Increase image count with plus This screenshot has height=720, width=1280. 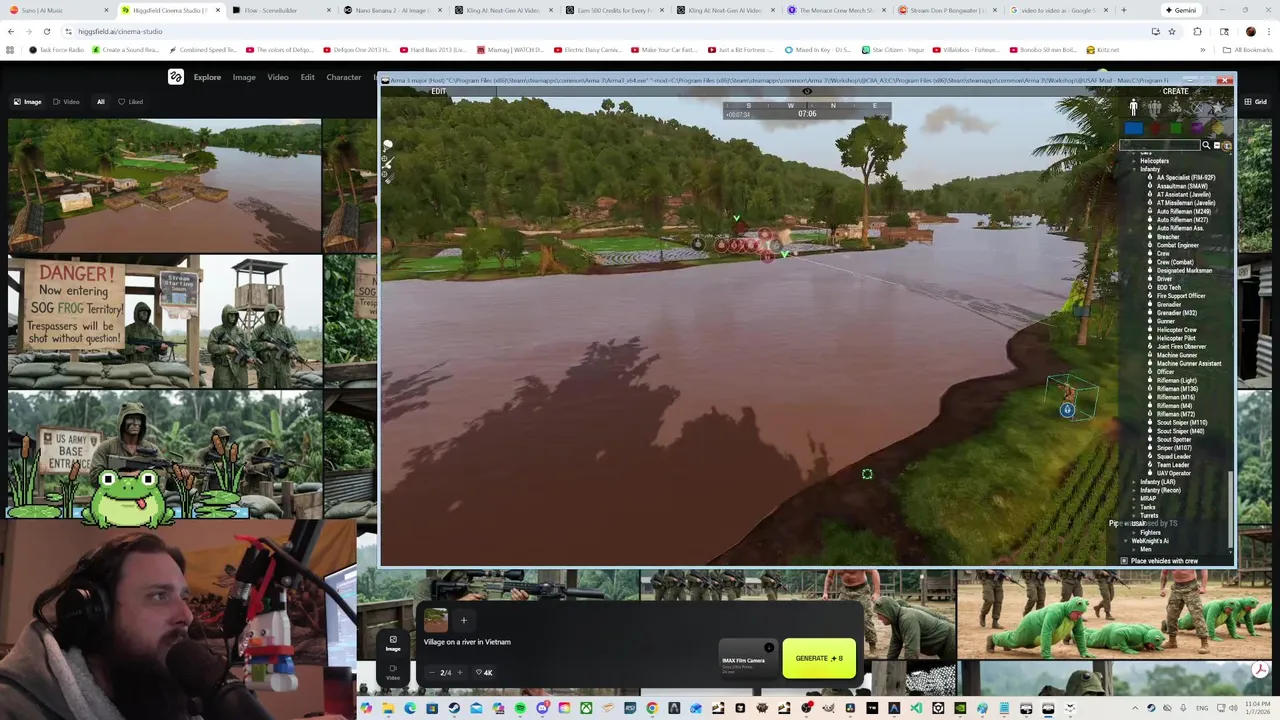point(460,673)
